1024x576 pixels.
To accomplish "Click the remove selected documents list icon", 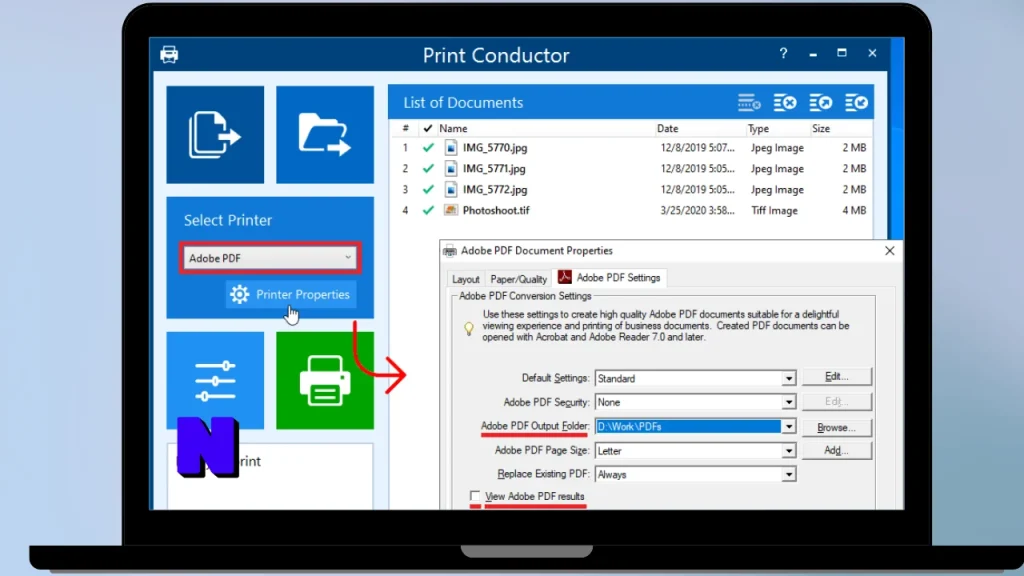I will 749,103.
